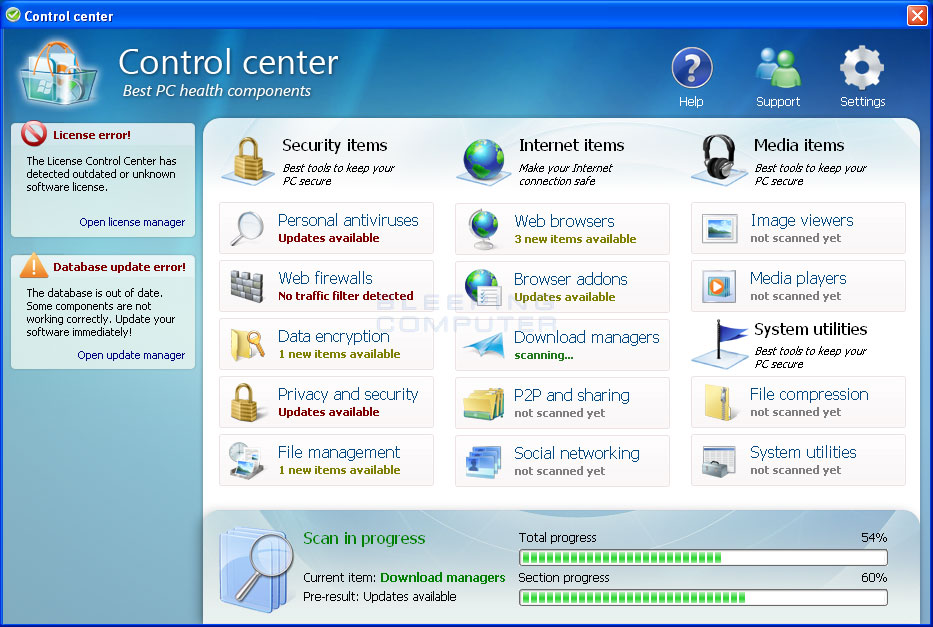Viewport: 933px width, 627px height.
Task: Click the Support people icon
Action: click(778, 68)
